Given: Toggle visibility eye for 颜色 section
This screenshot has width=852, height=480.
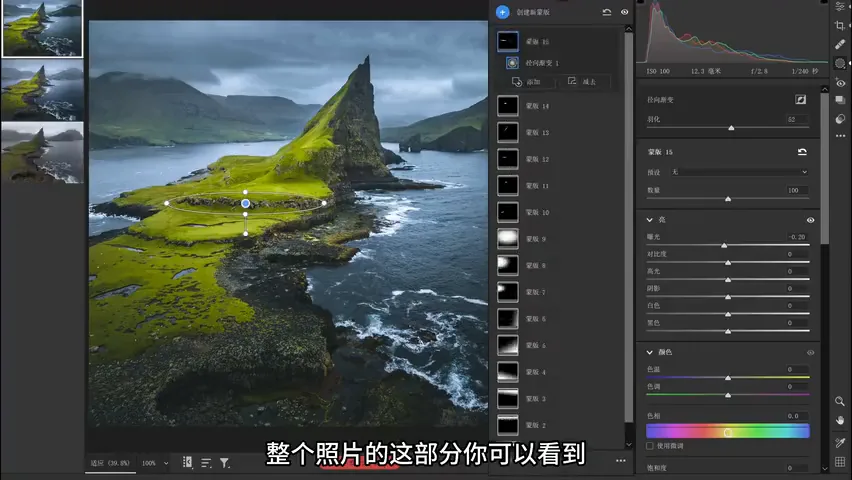Looking at the screenshot, I should (810, 353).
